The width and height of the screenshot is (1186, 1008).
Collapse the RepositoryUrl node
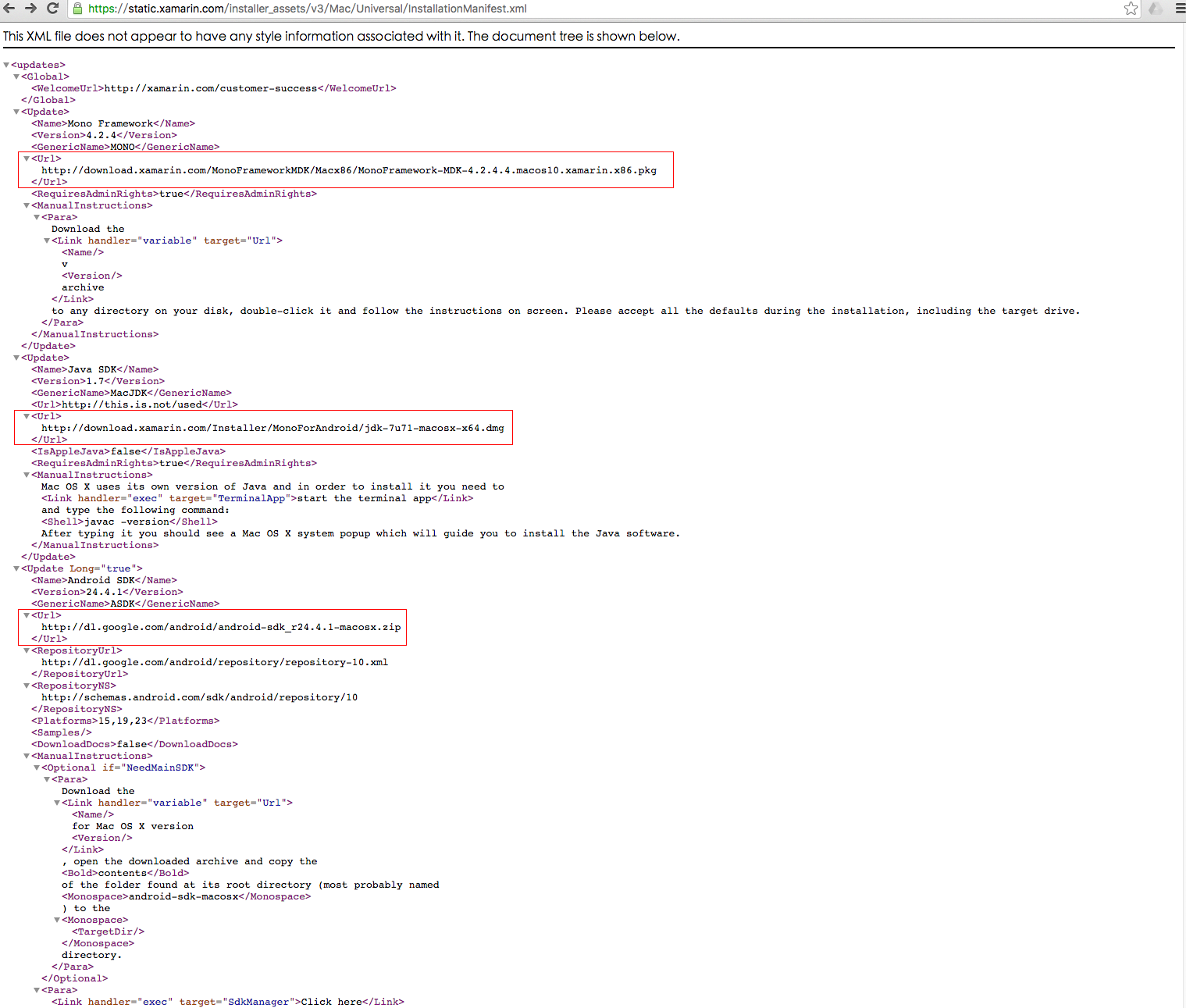coord(27,651)
